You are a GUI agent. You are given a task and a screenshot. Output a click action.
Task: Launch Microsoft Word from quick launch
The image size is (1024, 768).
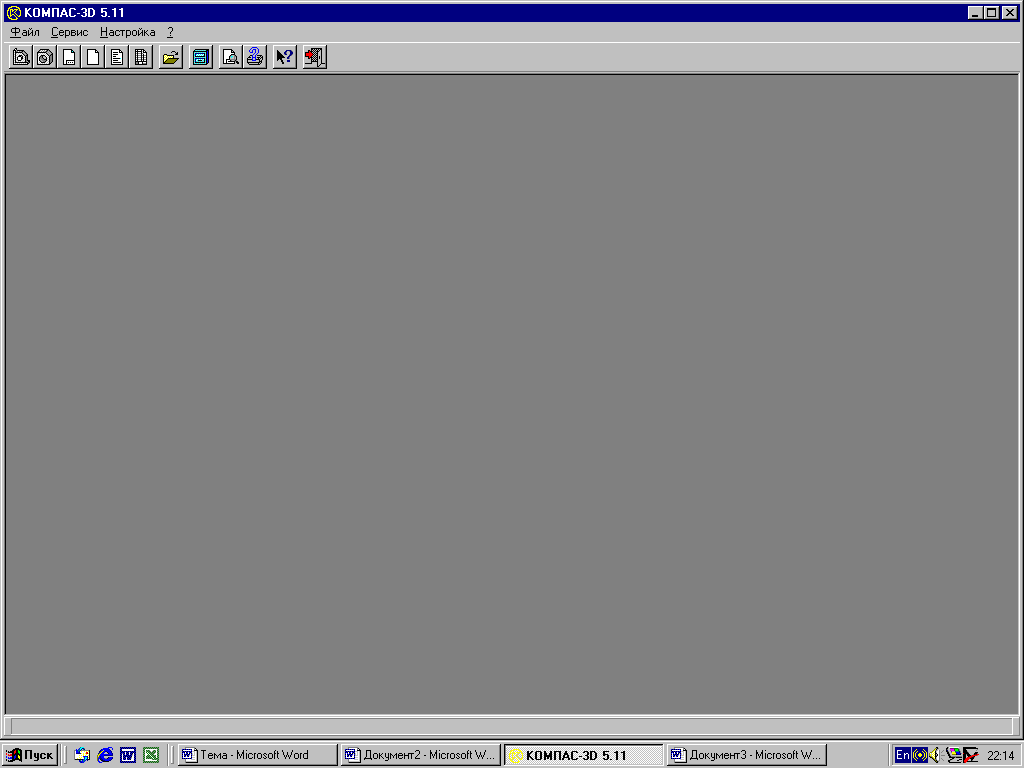point(128,755)
